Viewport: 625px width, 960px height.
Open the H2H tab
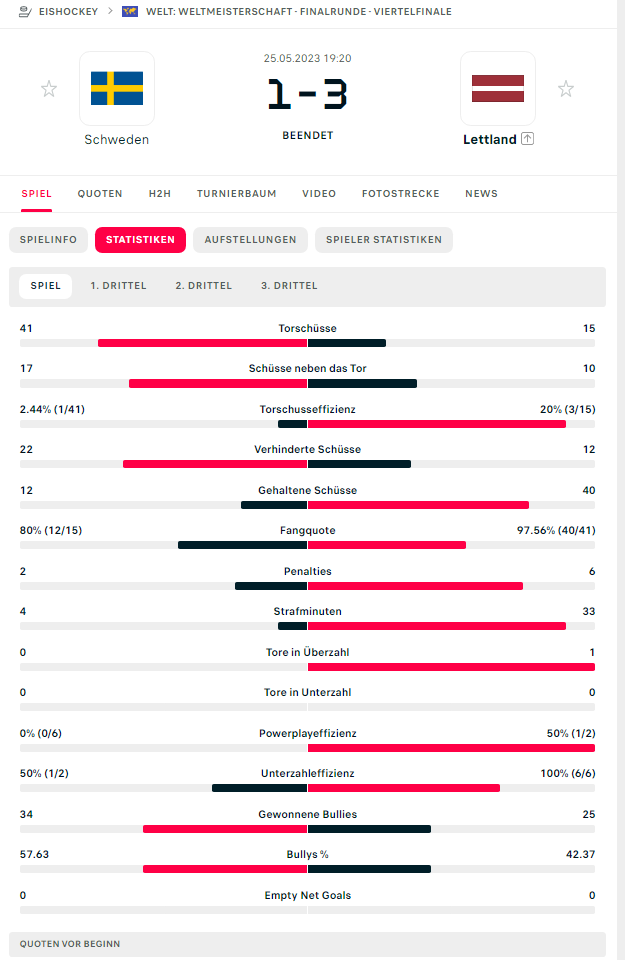160,194
